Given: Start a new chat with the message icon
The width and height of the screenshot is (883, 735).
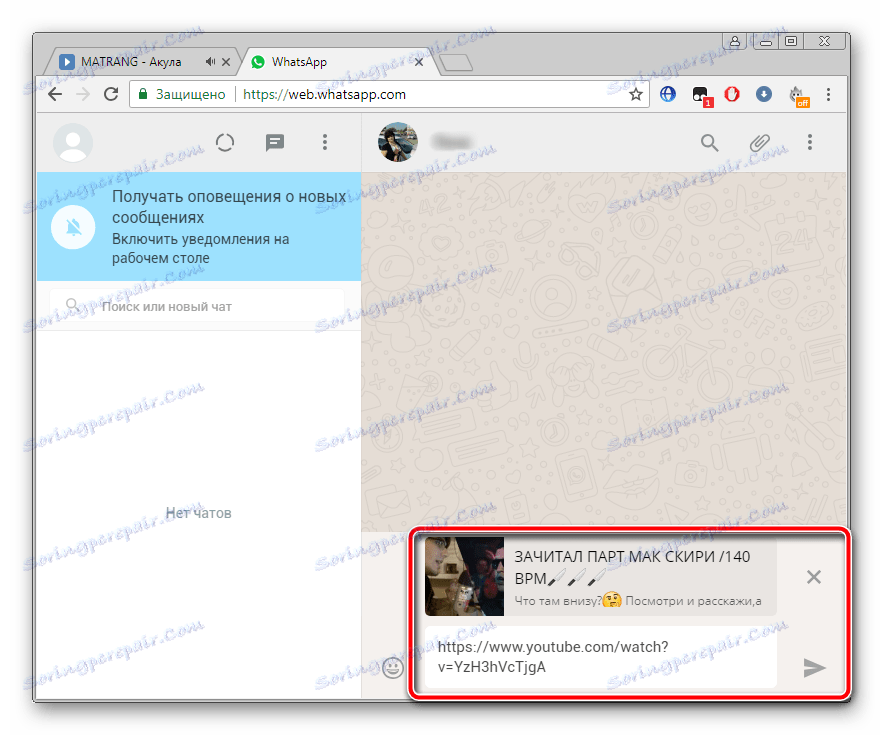Looking at the screenshot, I should point(275,142).
